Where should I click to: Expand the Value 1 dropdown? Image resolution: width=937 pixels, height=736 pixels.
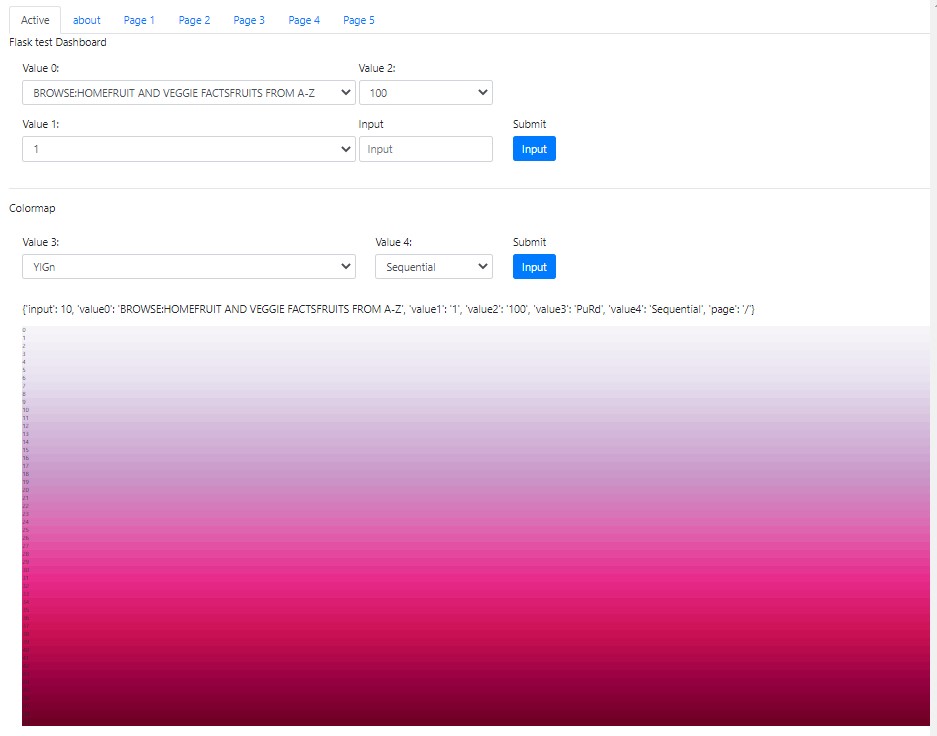pos(188,148)
